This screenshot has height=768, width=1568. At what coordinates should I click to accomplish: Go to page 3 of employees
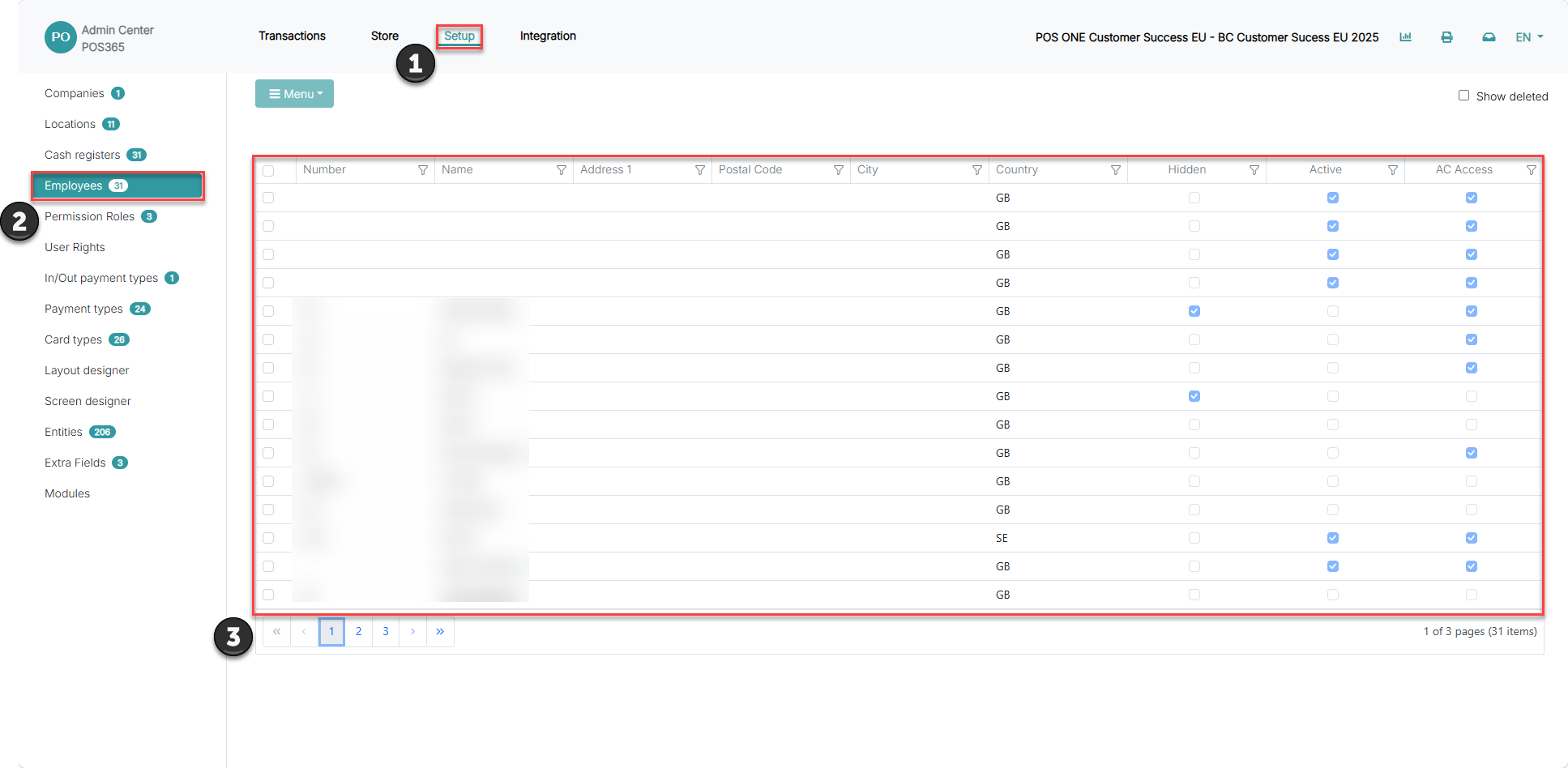tap(386, 632)
